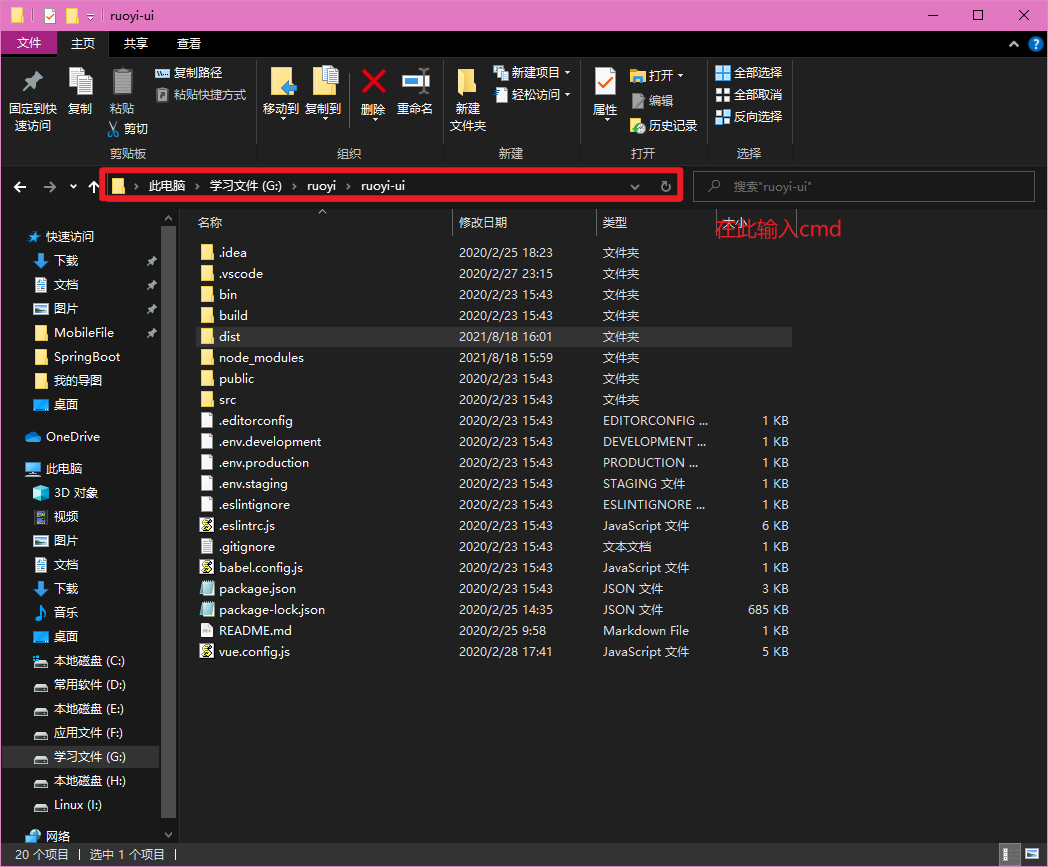Open the New item dropdown
This screenshot has width=1048, height=867.
pos(567,73)
